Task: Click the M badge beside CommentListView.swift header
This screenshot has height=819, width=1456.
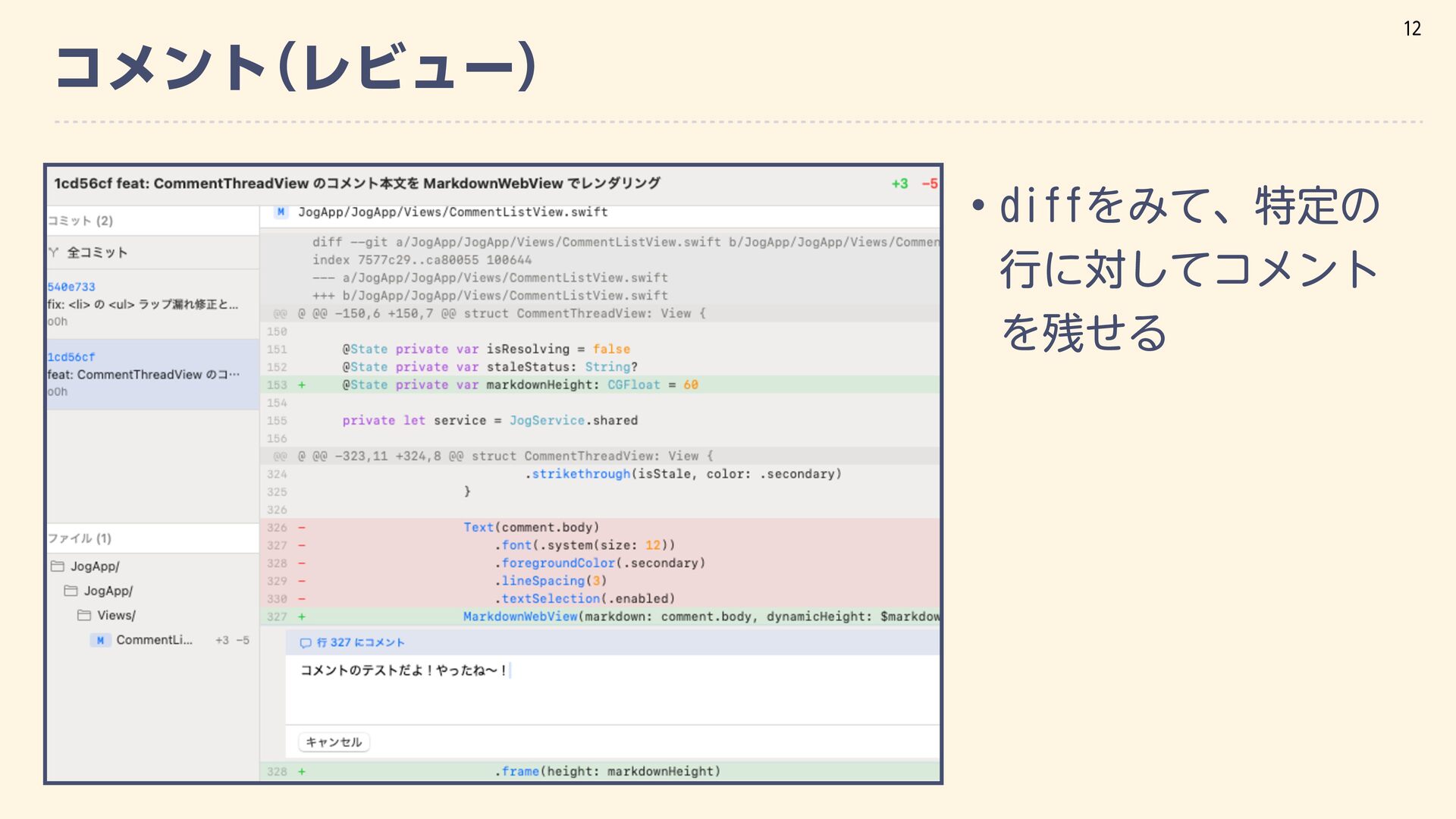Action: coord(281,212)
